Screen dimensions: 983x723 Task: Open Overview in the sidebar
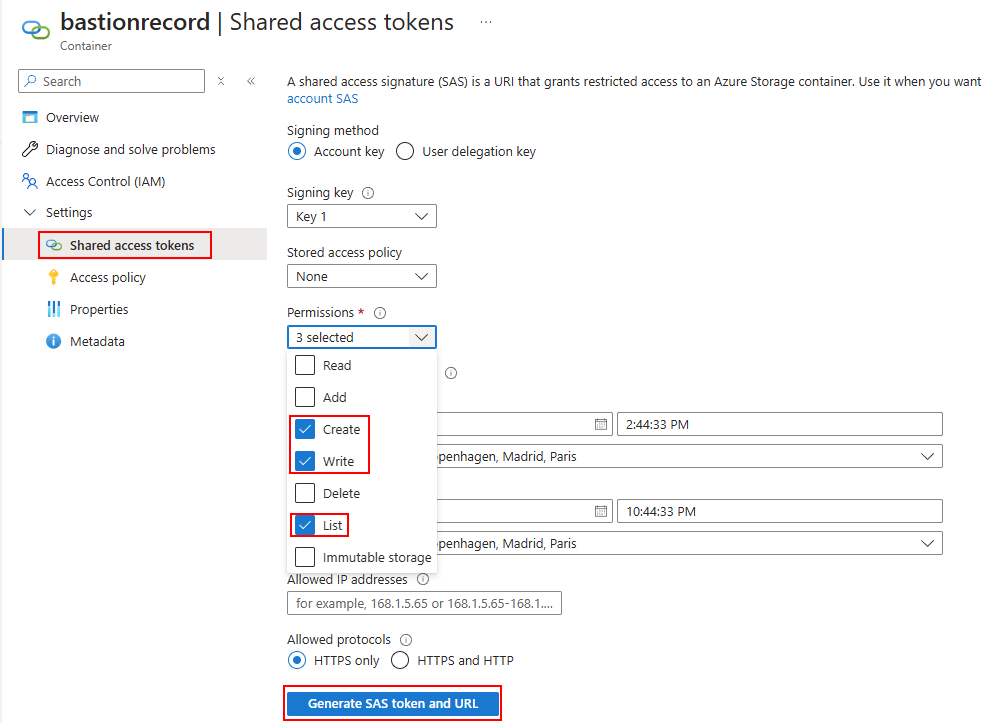[x=72, y=117]
